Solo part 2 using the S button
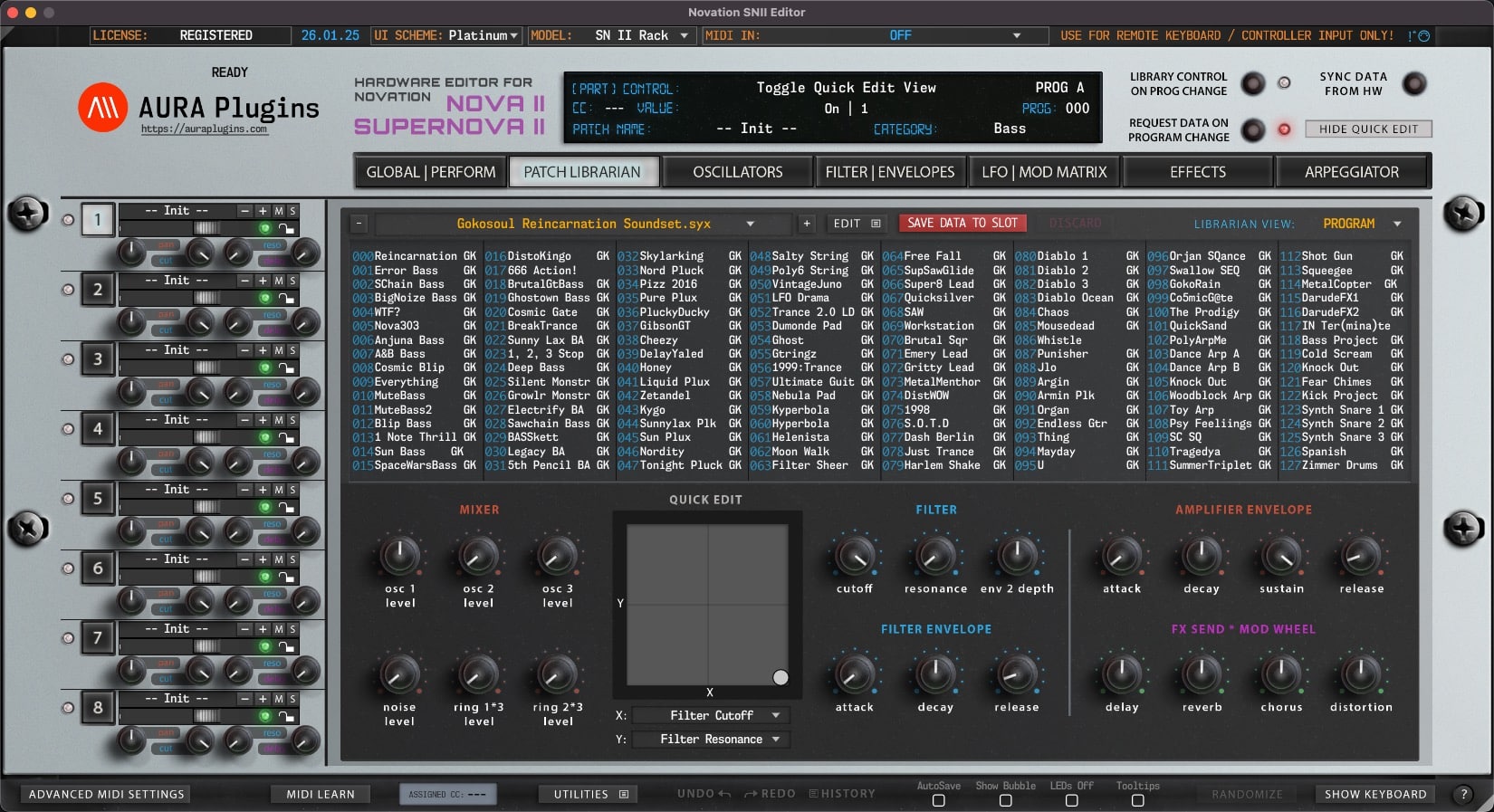The width and height of the screenshot is (1494, 812). click(292, 281)
